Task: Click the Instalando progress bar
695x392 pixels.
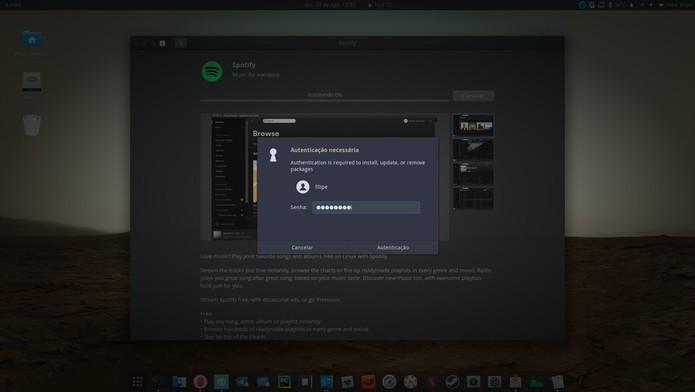Action: click(x=324, y=100)
